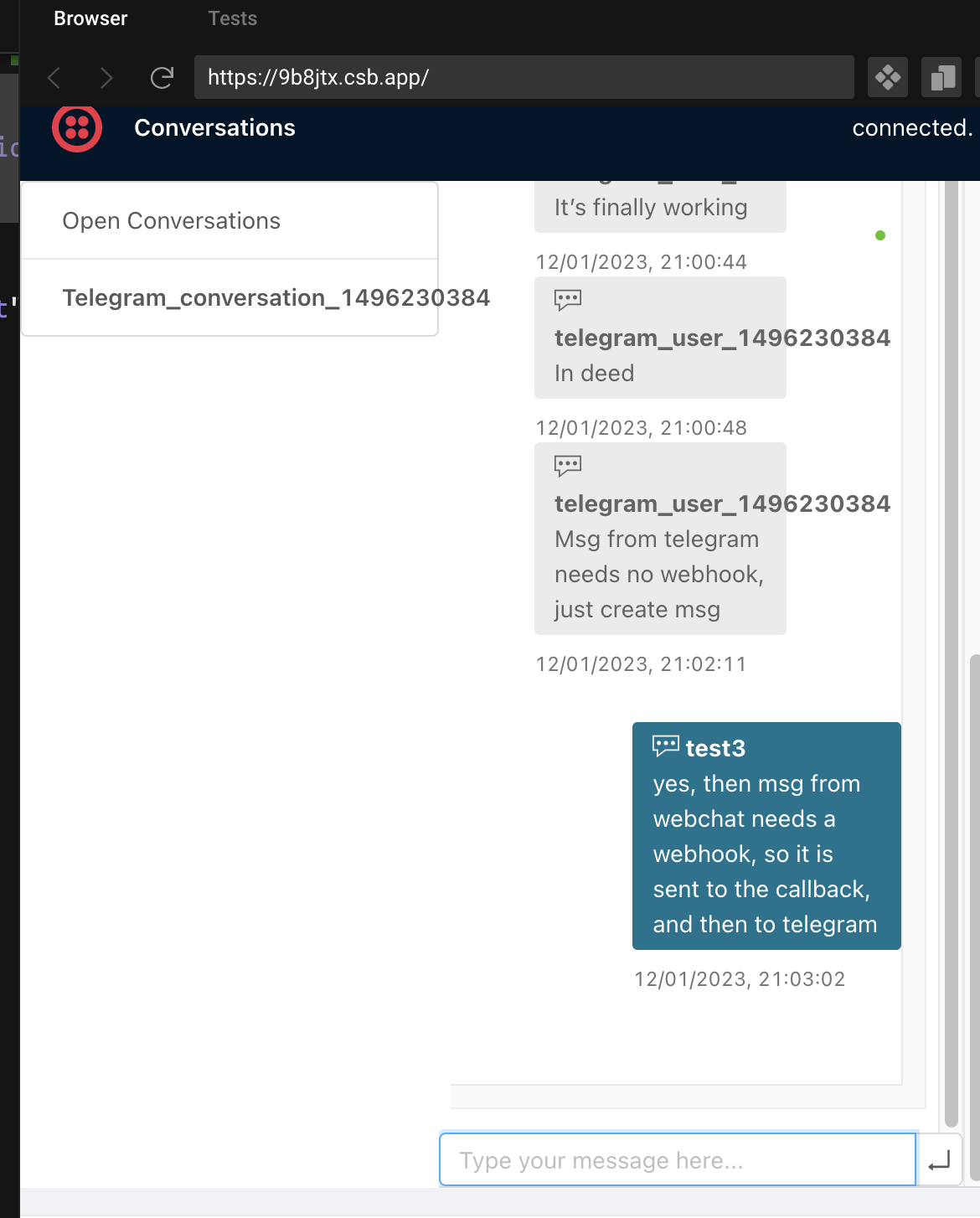This screenshot has width=980, height=1218.
Task: Switch to the Tests tab
Action: [x=232, y=18]
